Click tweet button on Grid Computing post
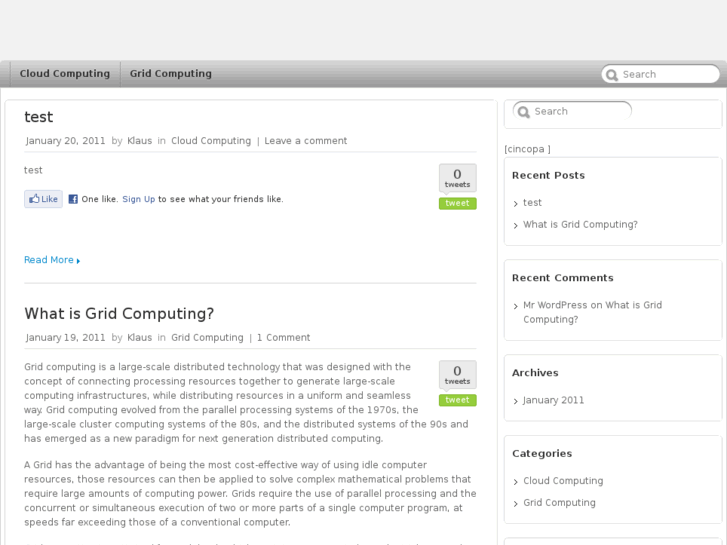The image size is (727, 545). (457, 400)
